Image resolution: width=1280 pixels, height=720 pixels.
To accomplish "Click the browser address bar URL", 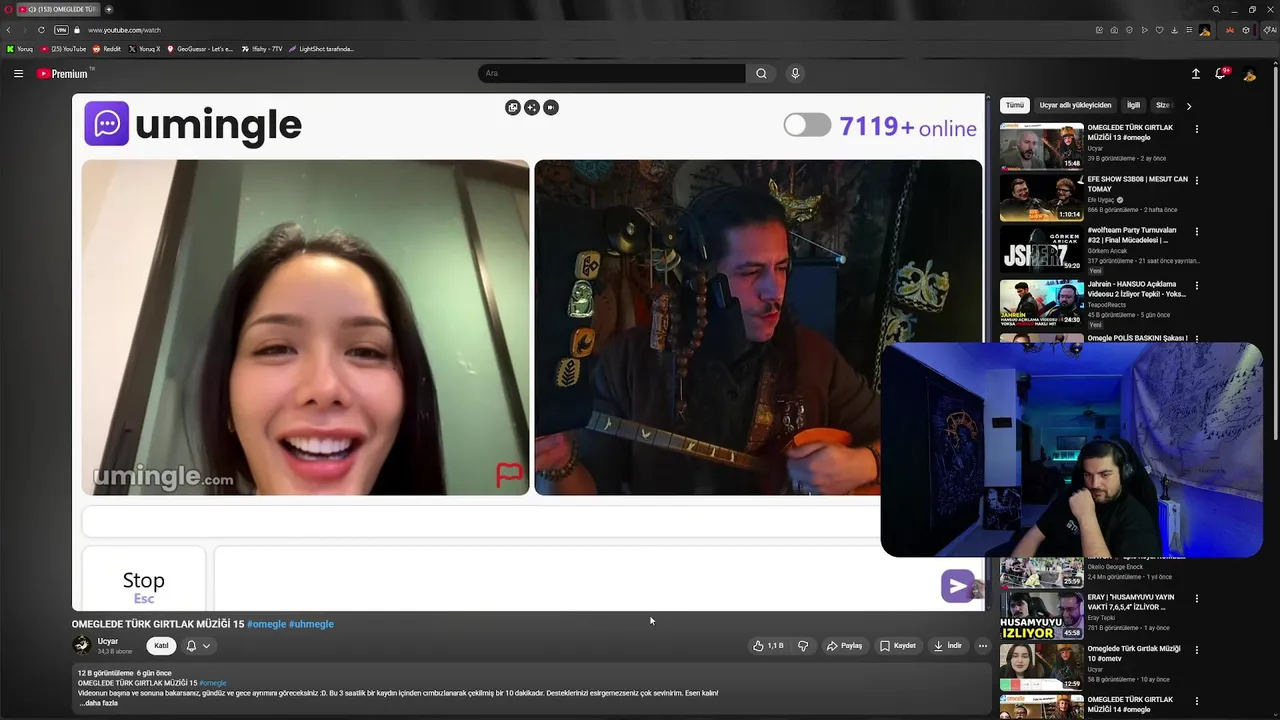I will (x=124, y=30).
